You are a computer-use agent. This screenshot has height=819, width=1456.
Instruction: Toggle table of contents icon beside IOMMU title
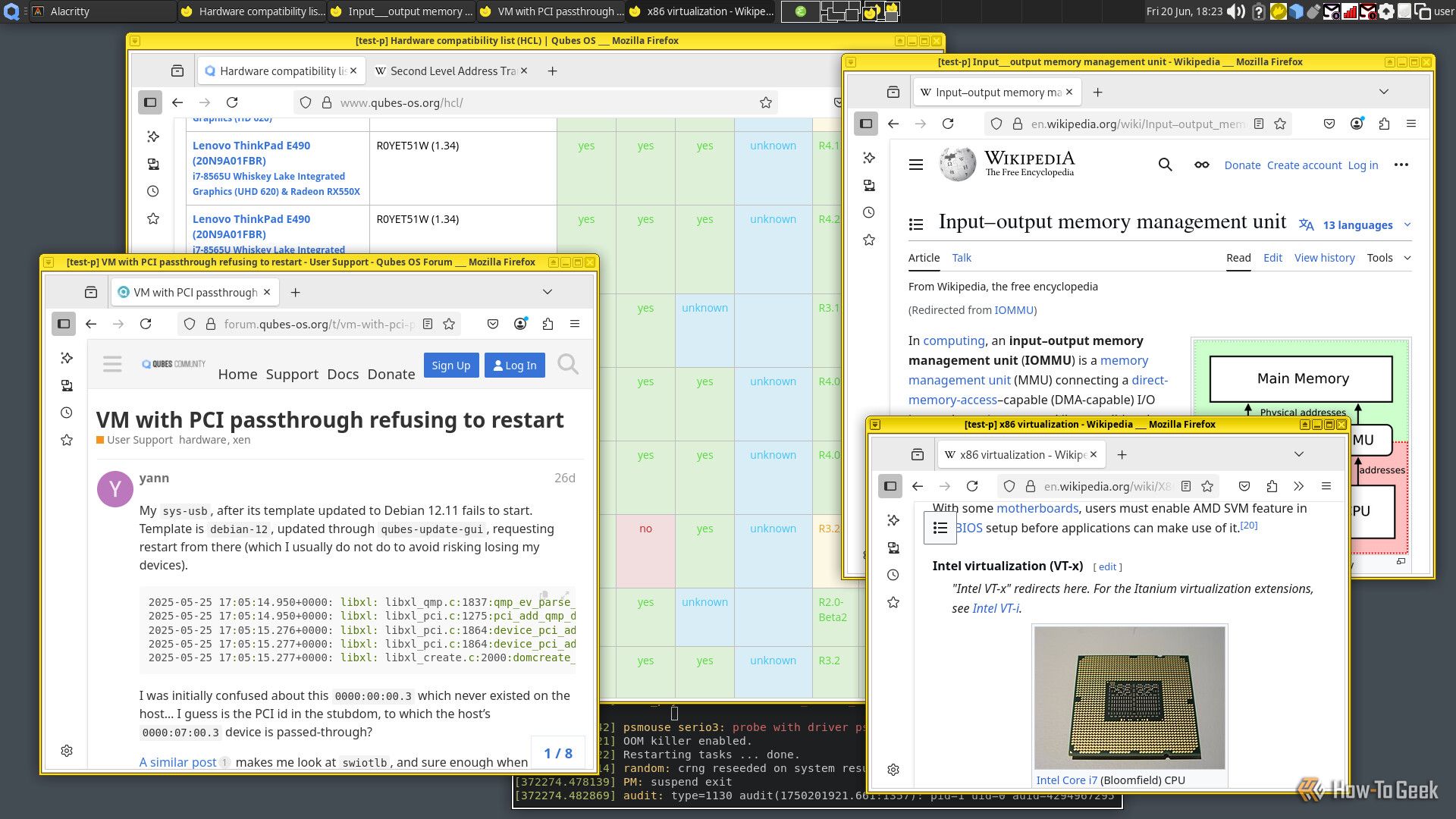pos(916,224)
